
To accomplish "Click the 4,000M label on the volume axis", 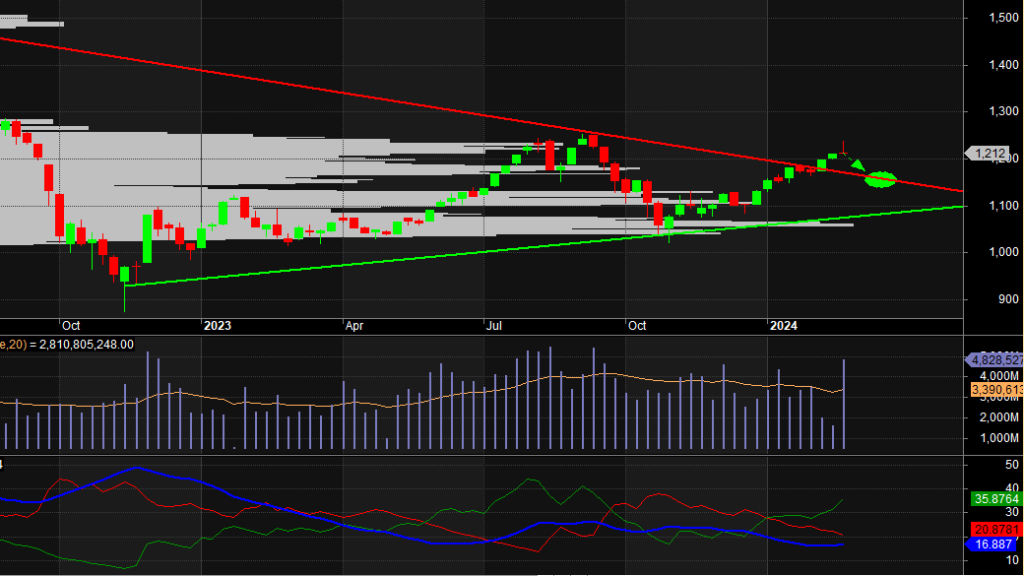I will click(995, 376).
